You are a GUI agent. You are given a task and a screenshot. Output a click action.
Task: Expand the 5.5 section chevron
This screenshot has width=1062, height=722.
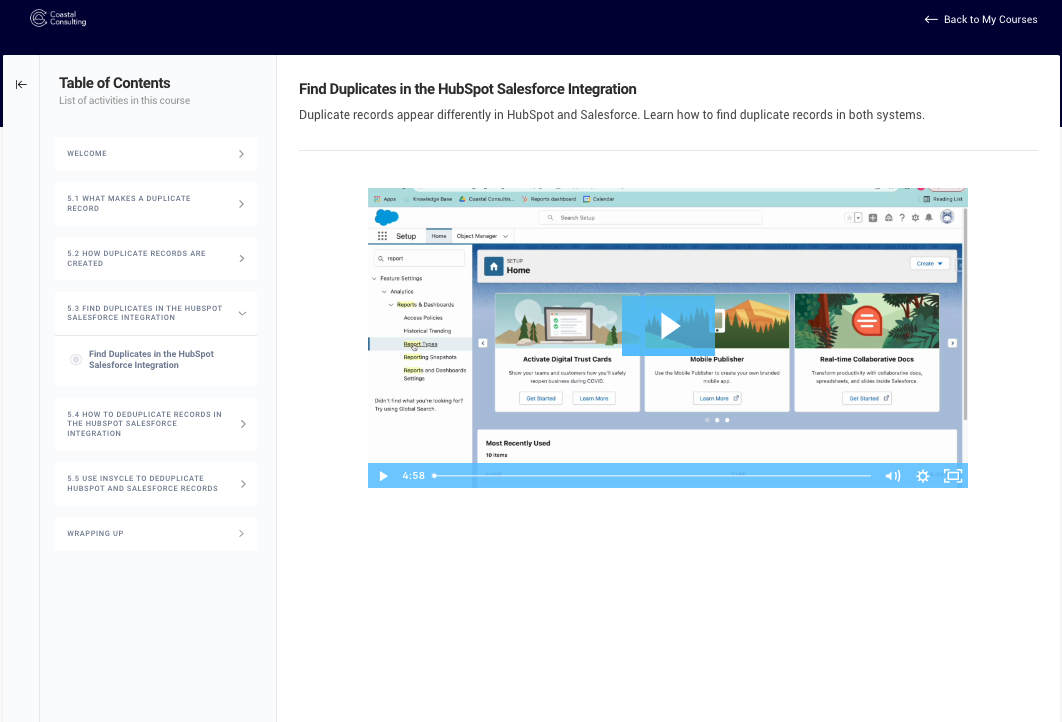click(242, 484)
